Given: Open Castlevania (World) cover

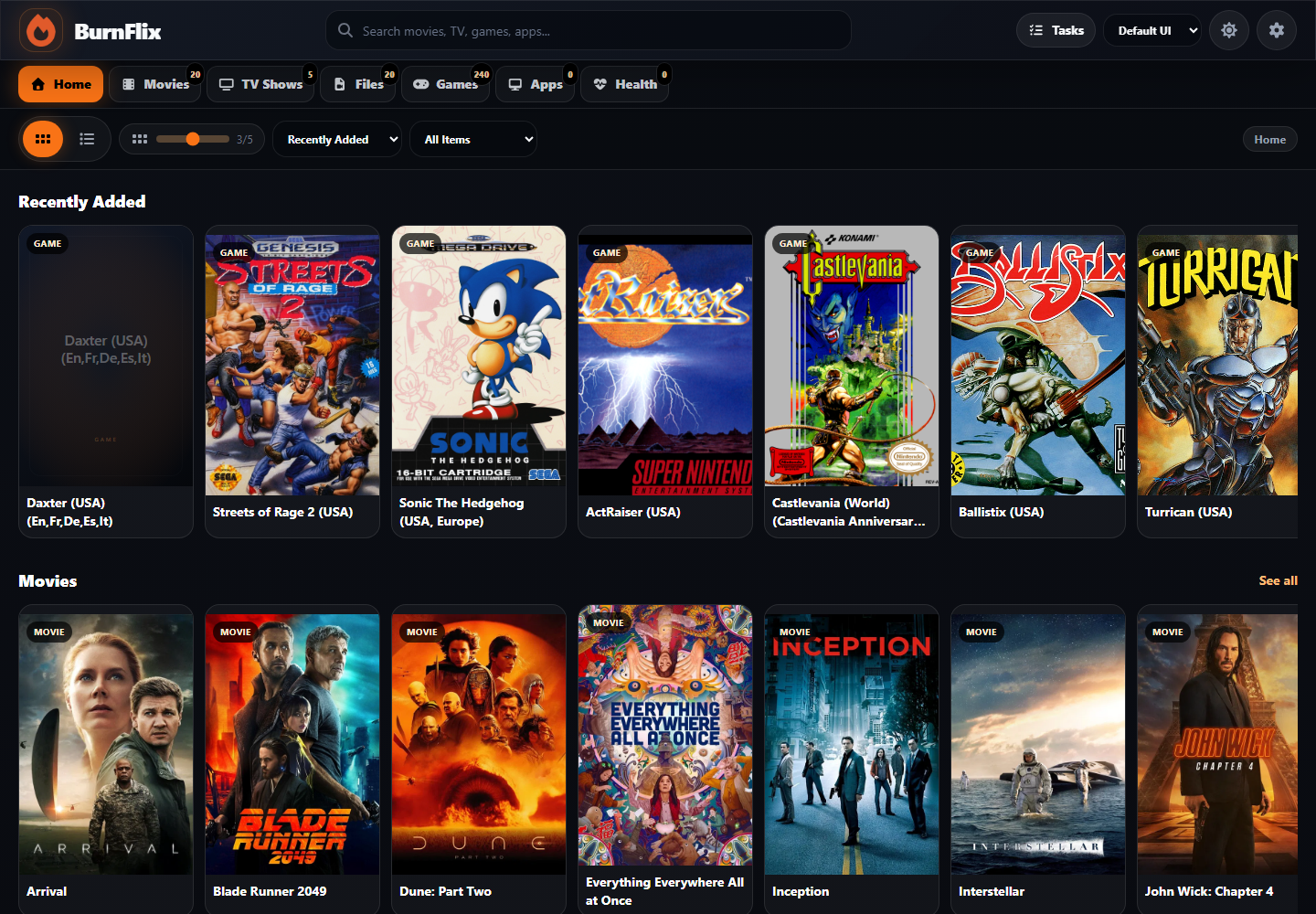Looking at the screenshot, I should point(852,356).
